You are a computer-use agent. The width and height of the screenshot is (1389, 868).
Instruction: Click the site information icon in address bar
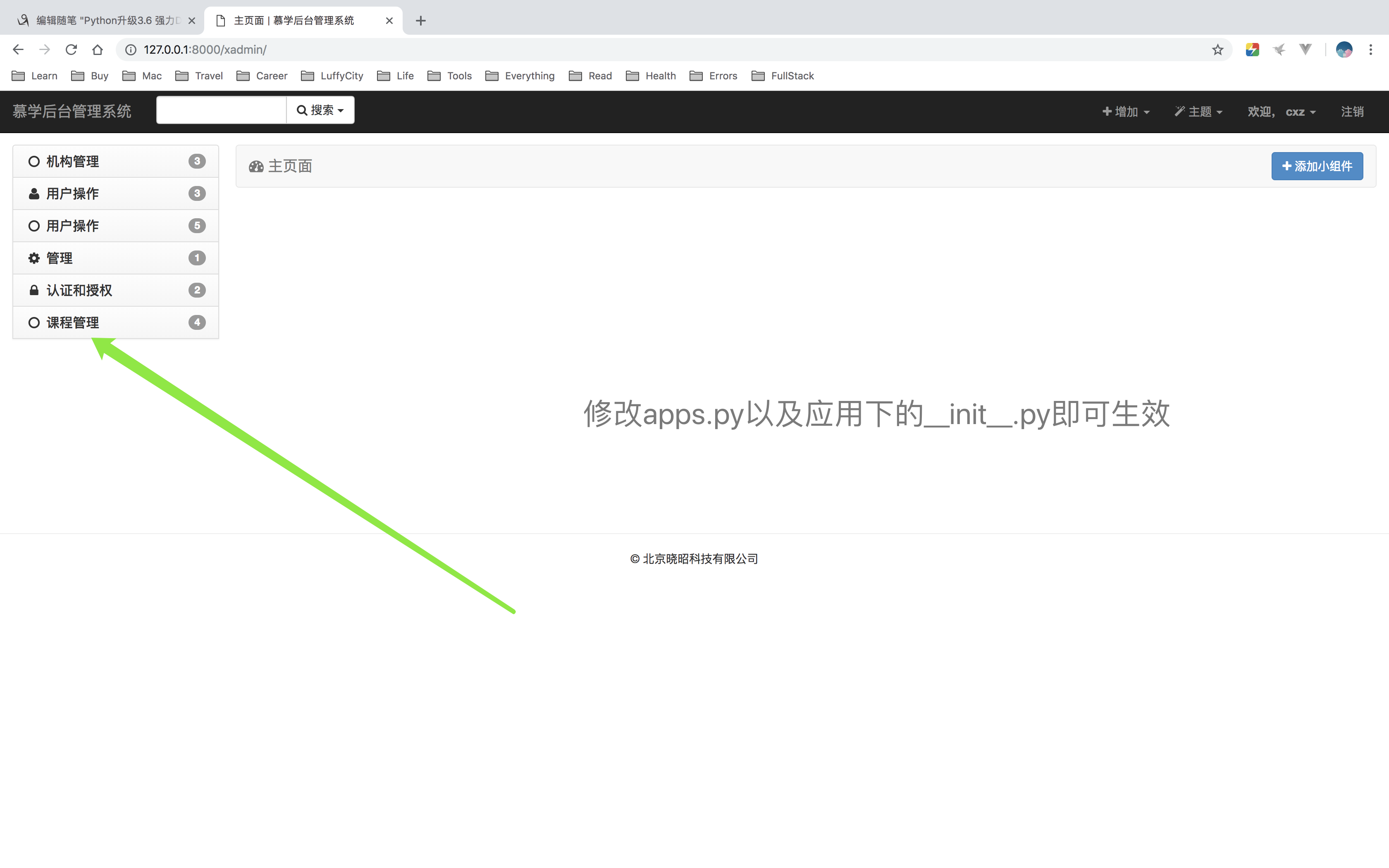pos(131,50)
